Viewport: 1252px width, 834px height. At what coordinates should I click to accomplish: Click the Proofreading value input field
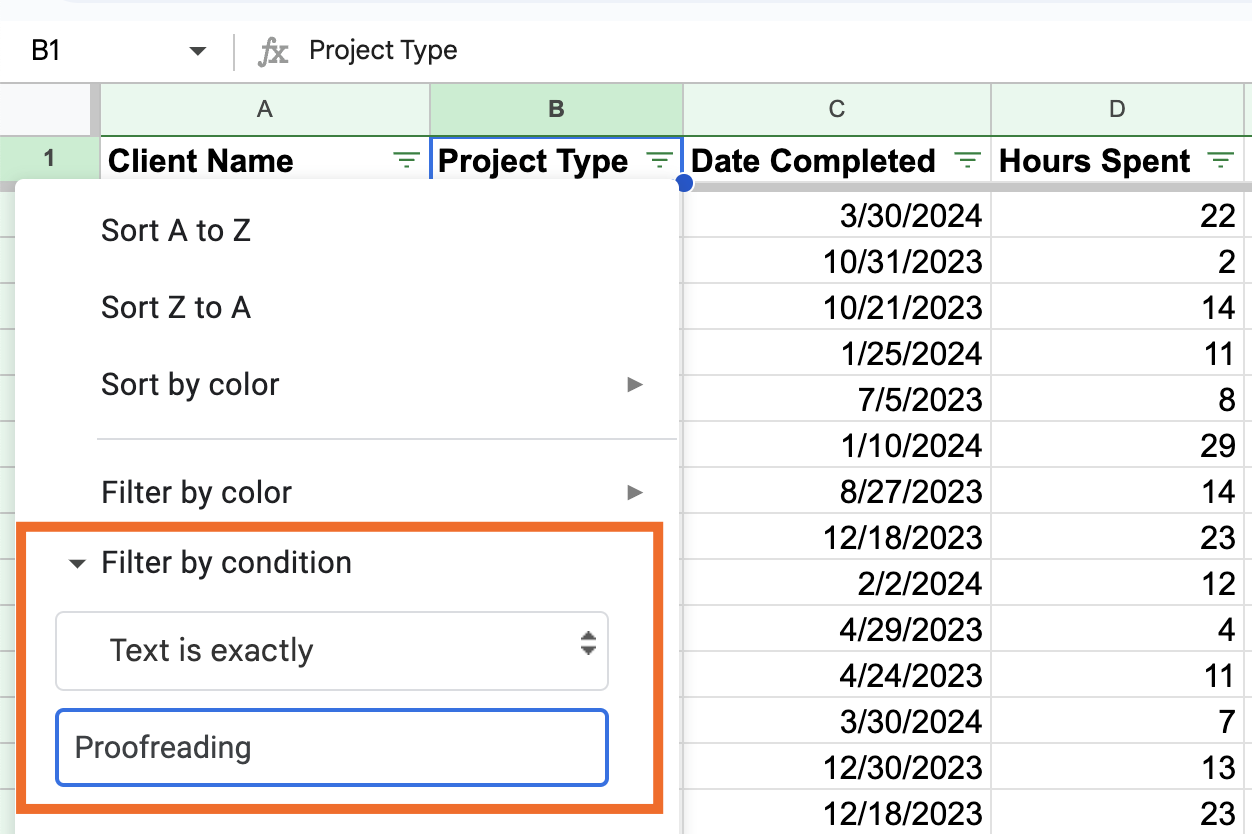[332, 748]
